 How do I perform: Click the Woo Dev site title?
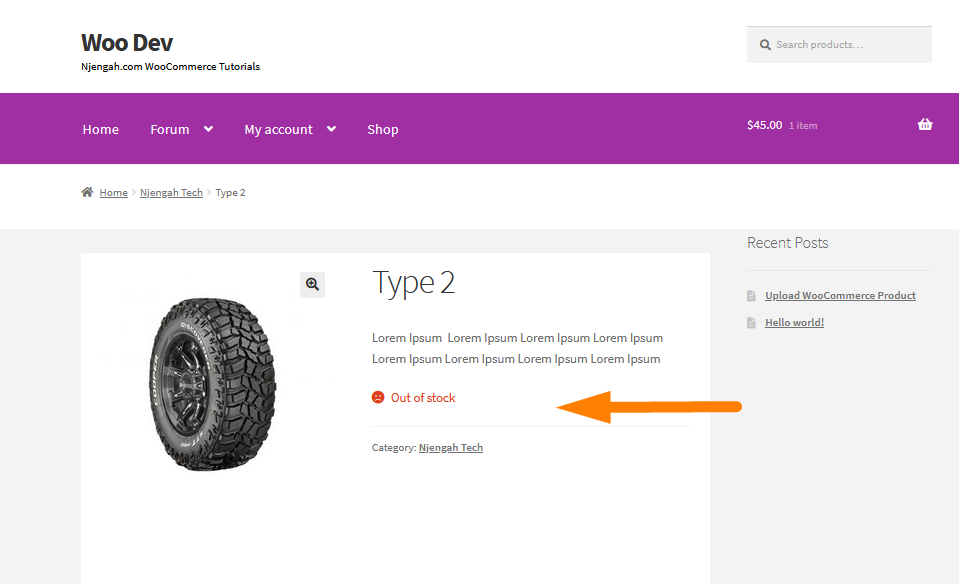pyautogui.click(x=127, y=43)
